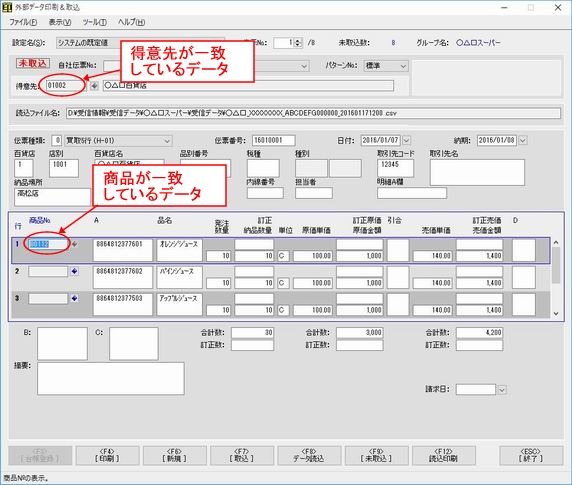Click the 商品No lookup icon in row 2
The height and width of the screenshot is (485, 572).
74,271
